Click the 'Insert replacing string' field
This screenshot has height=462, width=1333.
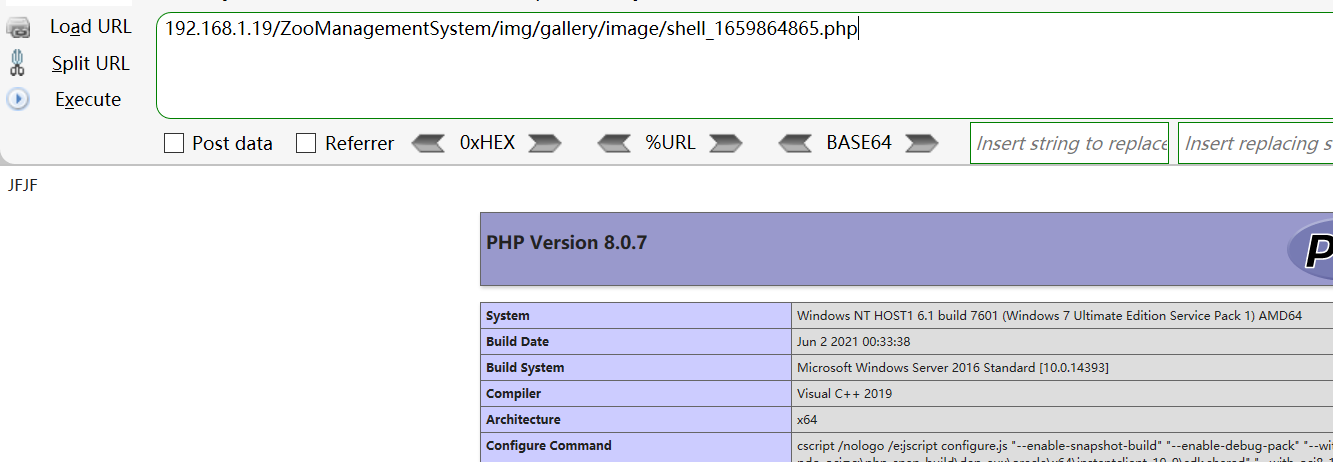1256,143
